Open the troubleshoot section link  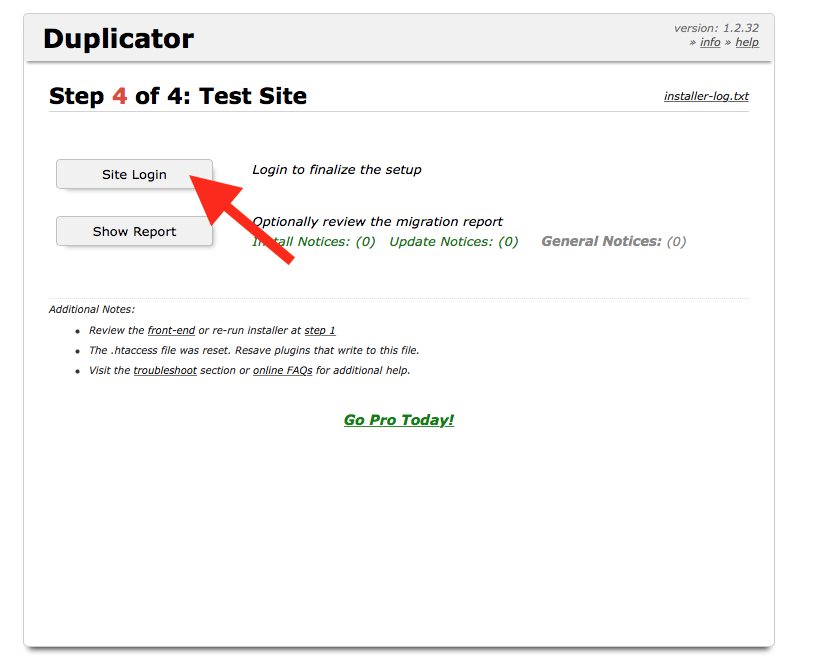coord(165,370)
